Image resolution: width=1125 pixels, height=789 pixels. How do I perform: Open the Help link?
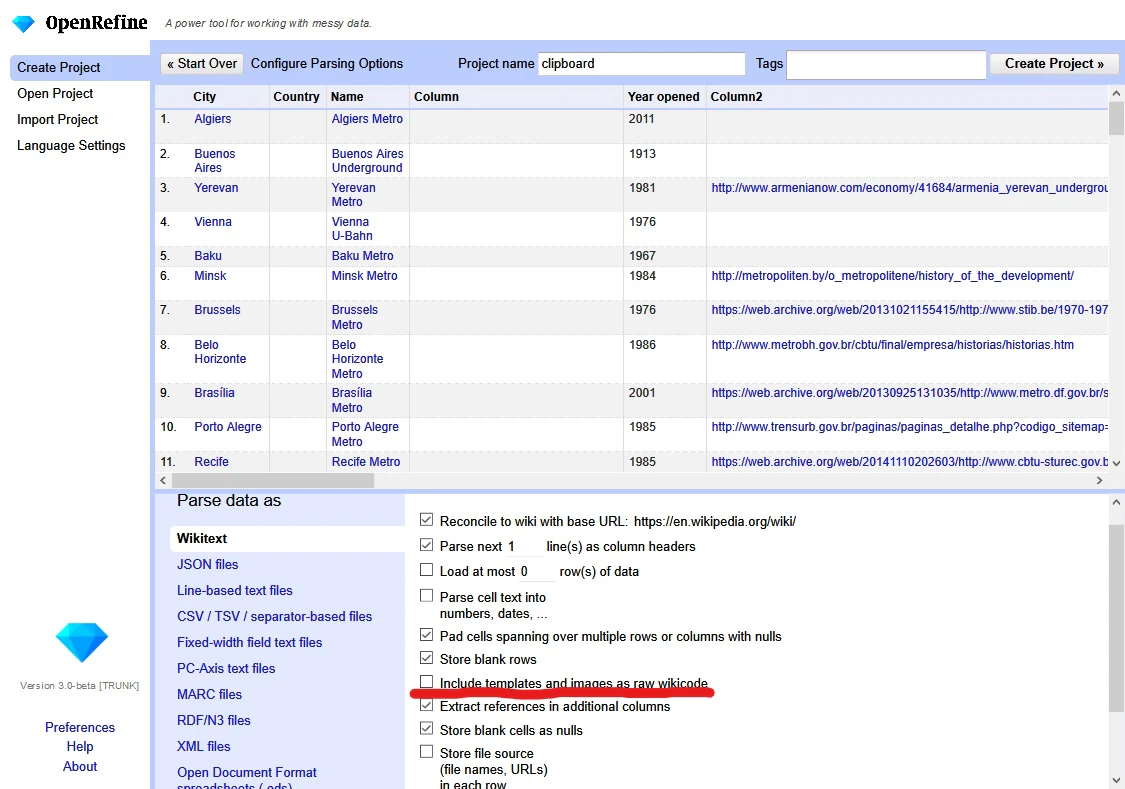[x=80, y=747]
